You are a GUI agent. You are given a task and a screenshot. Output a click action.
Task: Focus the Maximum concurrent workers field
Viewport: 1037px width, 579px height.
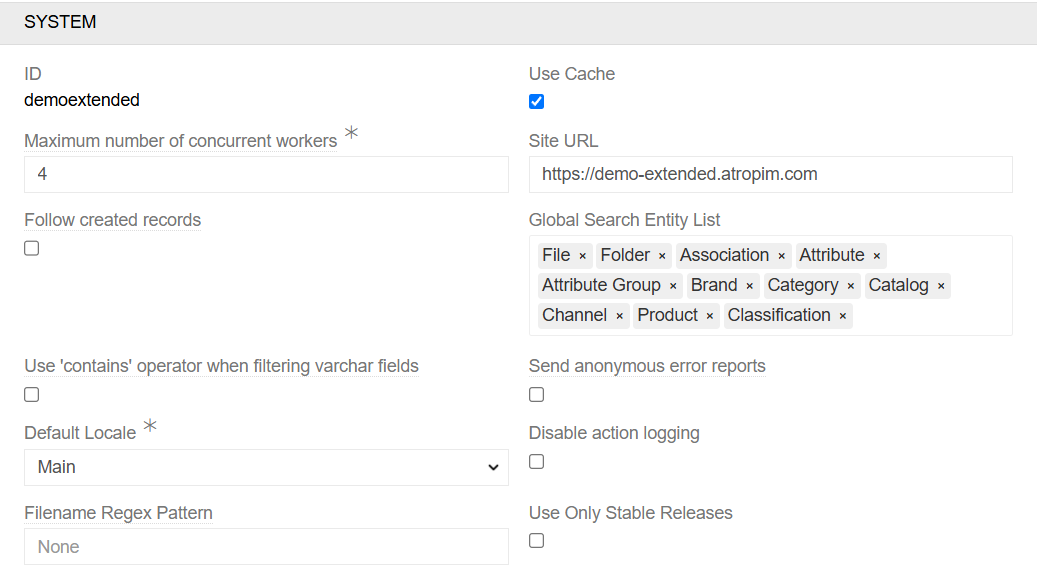pos(266,174)
